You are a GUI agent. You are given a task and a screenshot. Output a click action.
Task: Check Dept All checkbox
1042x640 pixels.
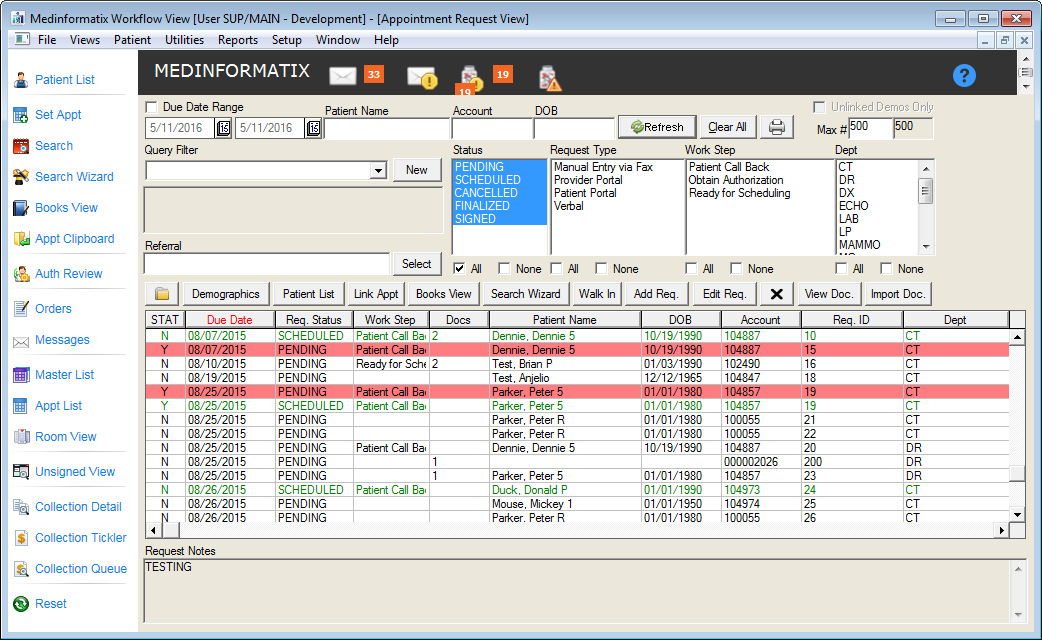841,268
